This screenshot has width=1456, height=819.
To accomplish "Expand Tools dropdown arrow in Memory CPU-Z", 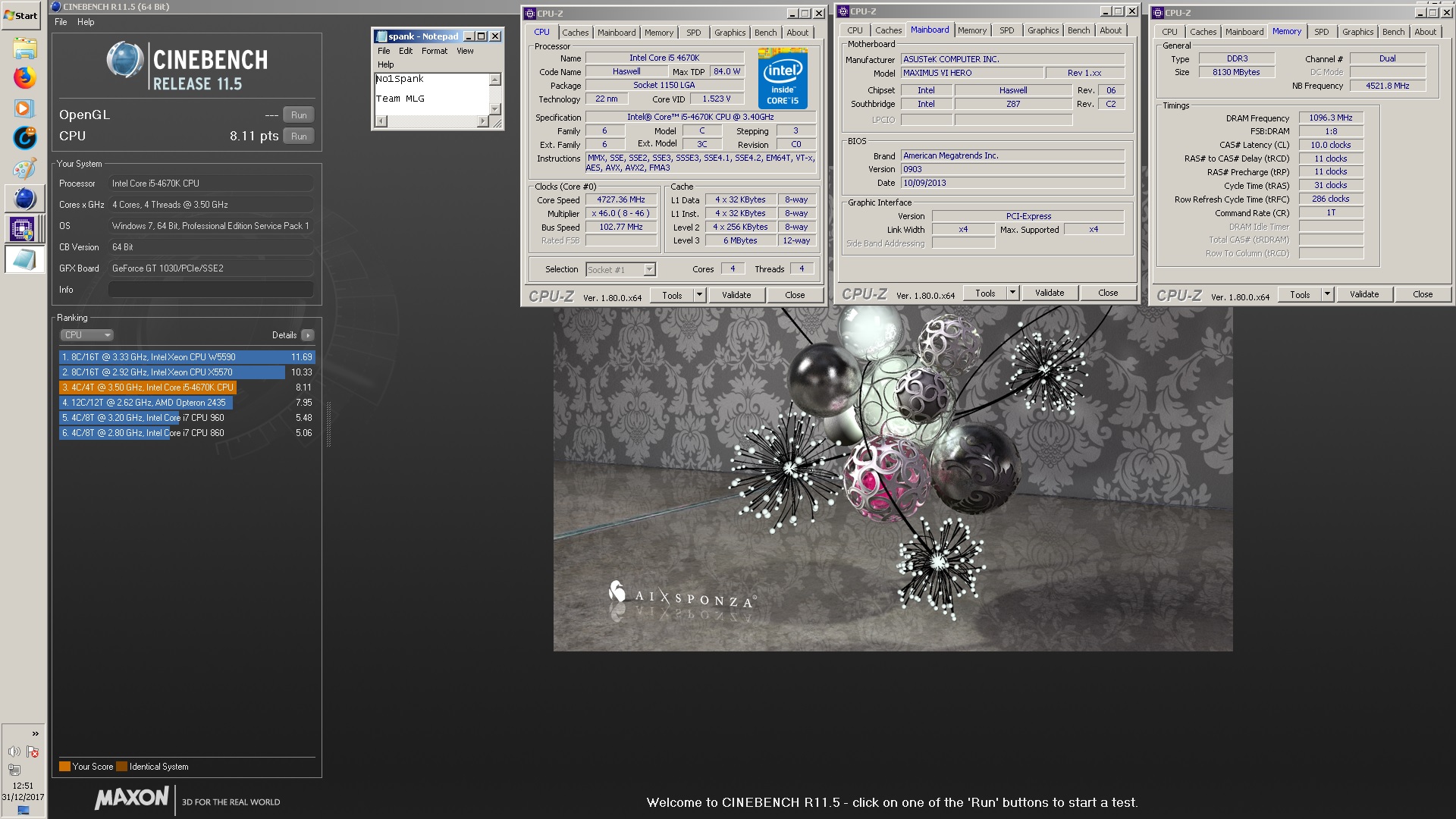I will 1327,294.
